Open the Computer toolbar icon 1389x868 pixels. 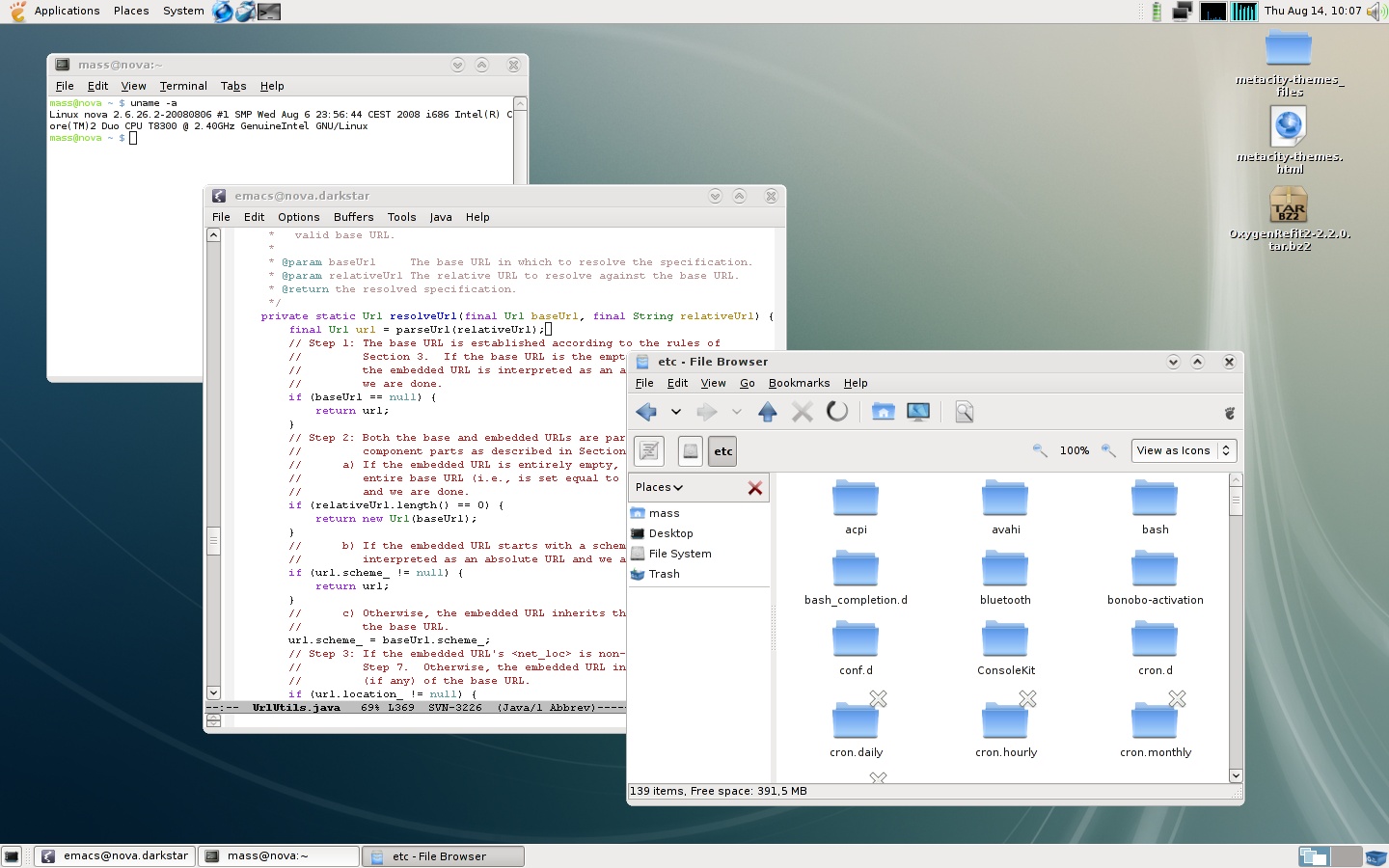click(x=918, y=412)
